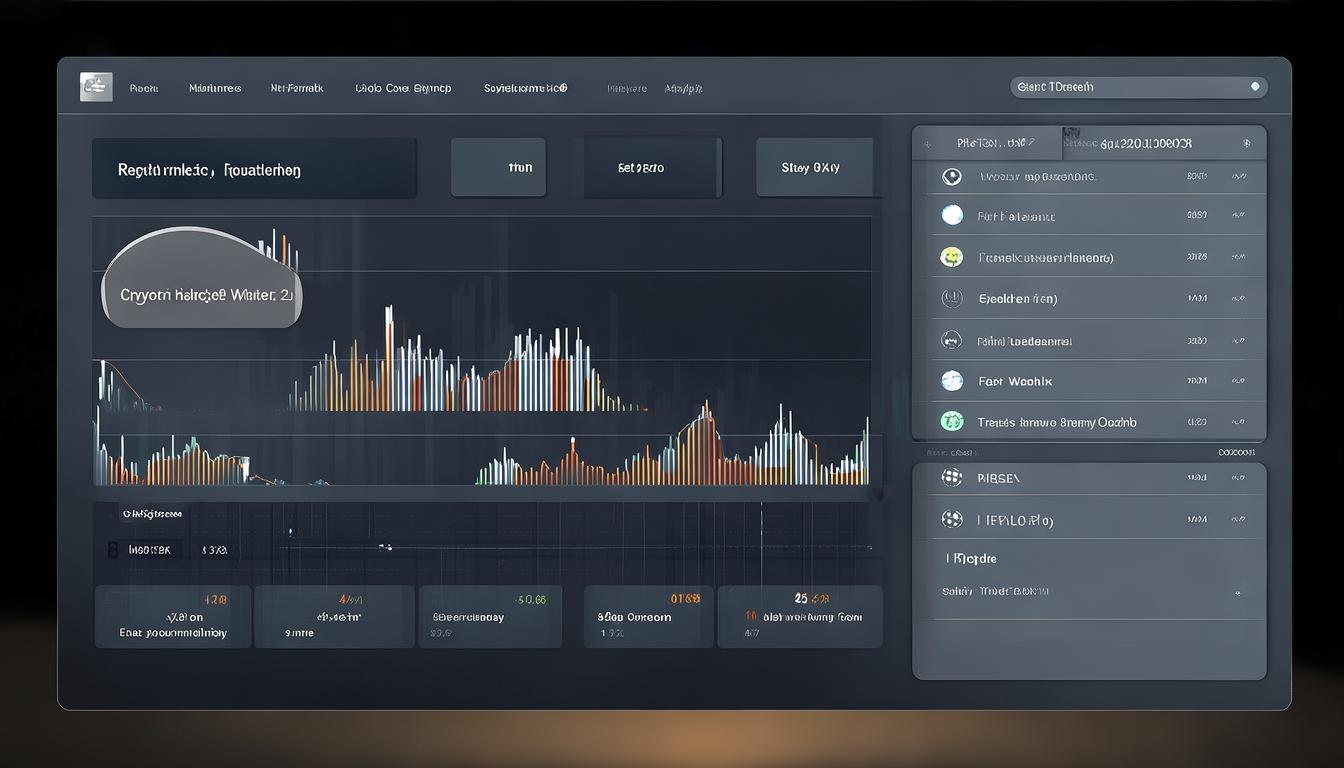Click the green icon next to 'Traces' row
The height and width of the screenshot is (768, 1344).
951,422
